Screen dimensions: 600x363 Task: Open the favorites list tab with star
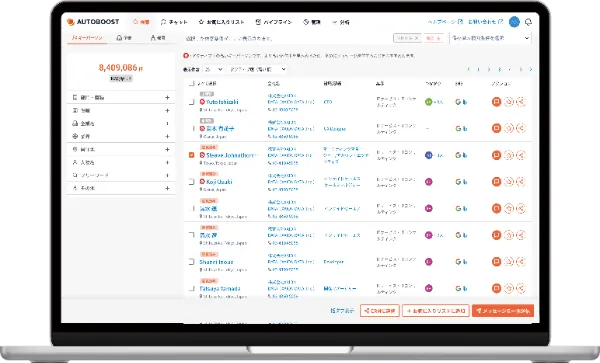[221, 22]
